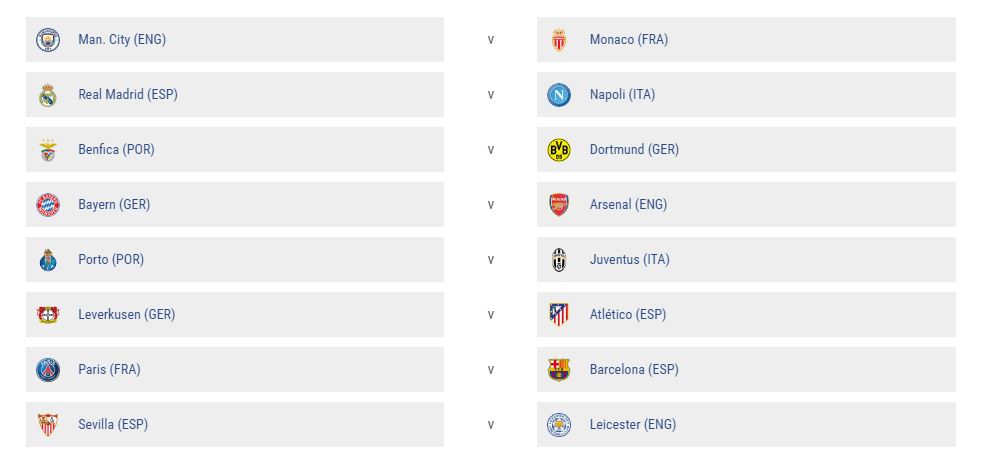Click the Sevilla club crest

click(x=48, y=424)
